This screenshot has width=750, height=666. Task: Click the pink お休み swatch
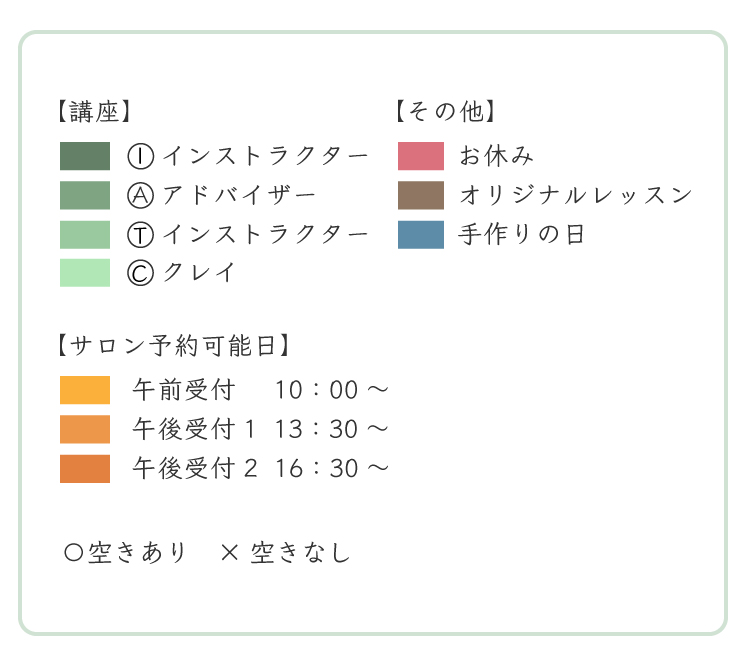421,156
